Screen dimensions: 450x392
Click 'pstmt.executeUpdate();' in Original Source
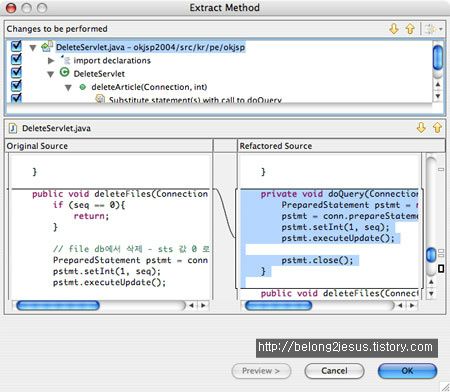pos(109,283)
